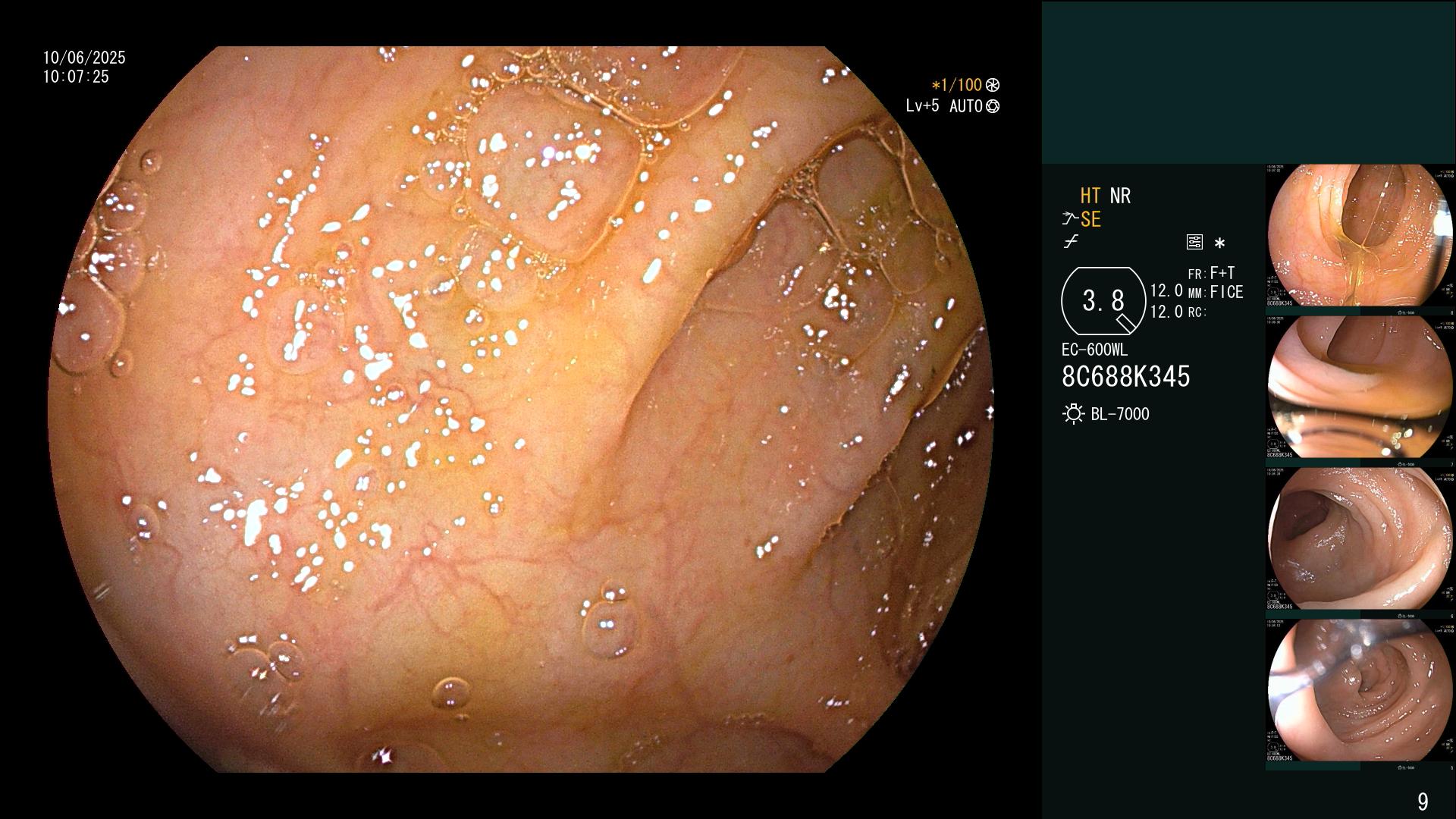1456x819 pixels.
Task: Click the NR noise reduction indicator
Action: coord(1120,196)
